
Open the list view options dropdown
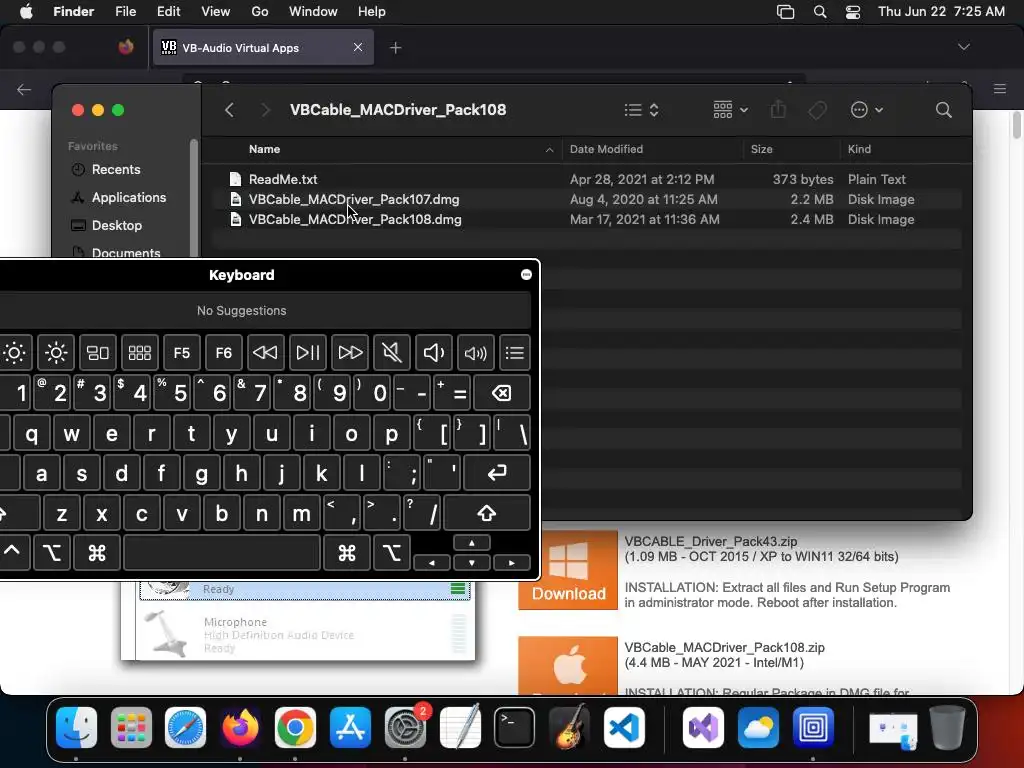(x=641, y=110)
